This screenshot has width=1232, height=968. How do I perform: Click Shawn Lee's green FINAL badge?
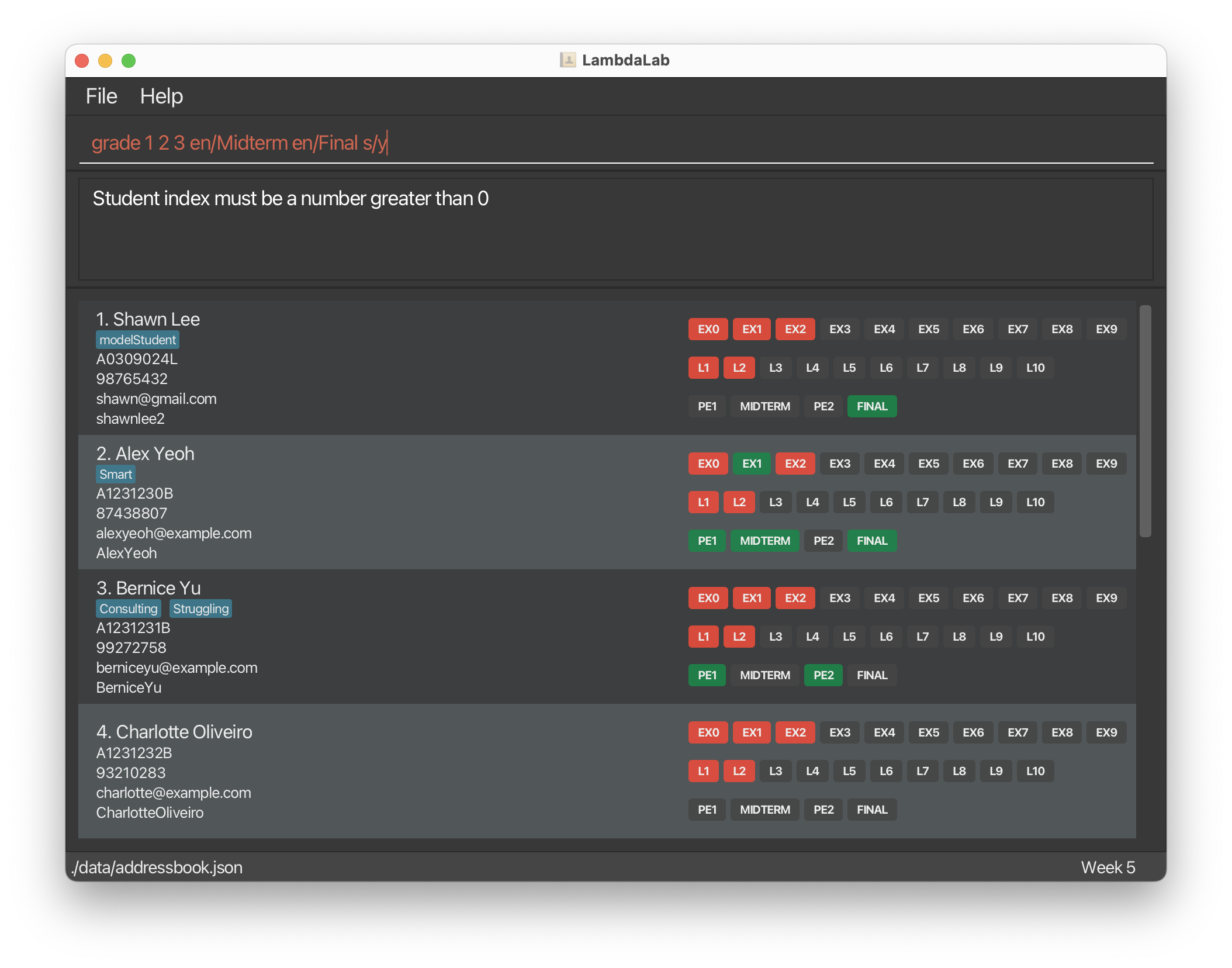click(871, 406)
